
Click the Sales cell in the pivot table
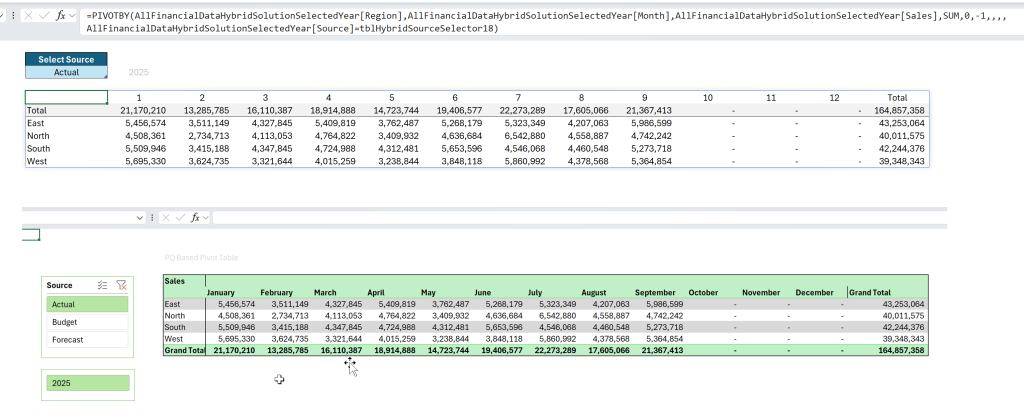pos(174,281)
